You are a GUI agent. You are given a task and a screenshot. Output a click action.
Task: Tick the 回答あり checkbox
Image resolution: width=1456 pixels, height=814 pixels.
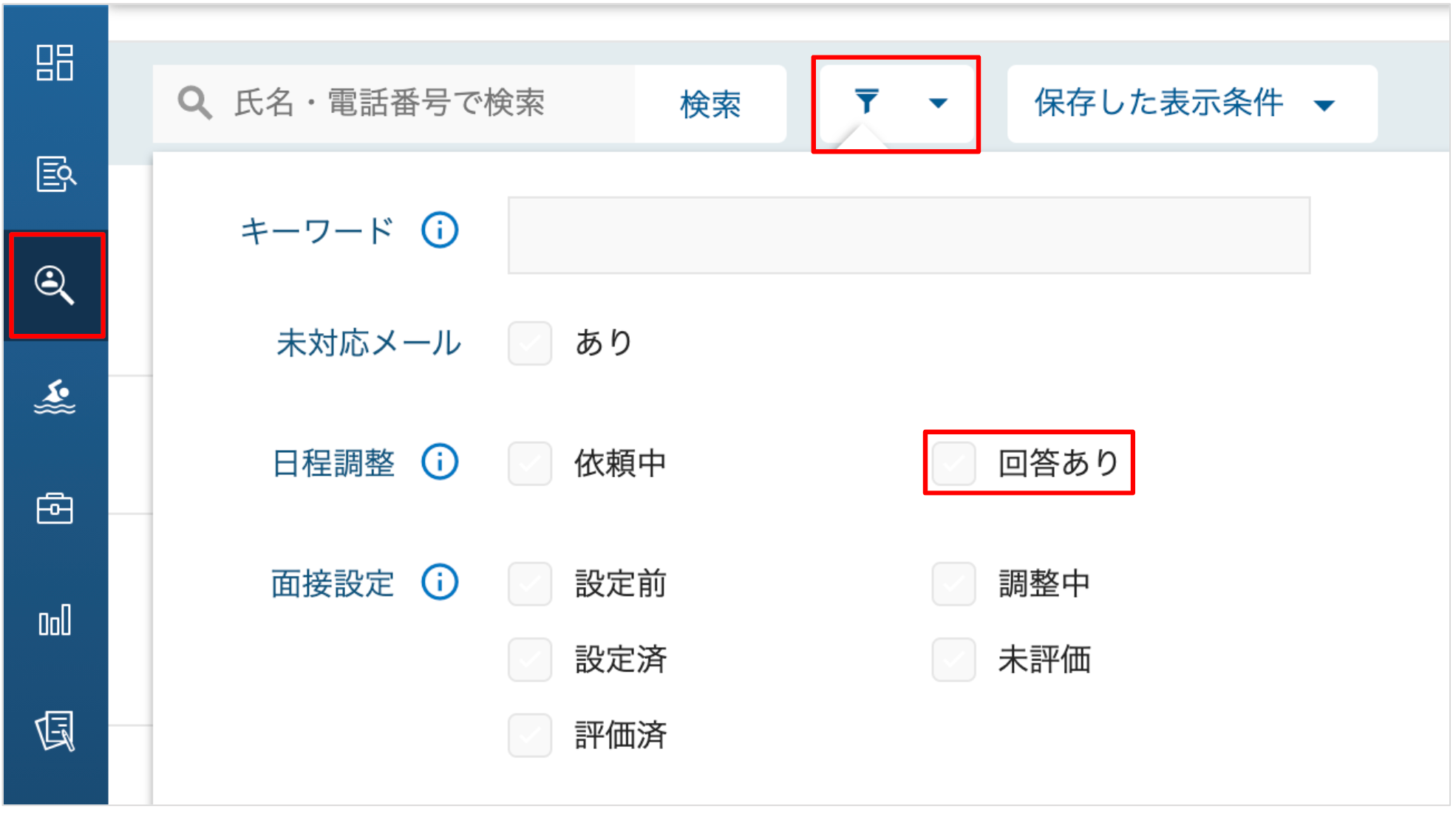click(953, 464)
